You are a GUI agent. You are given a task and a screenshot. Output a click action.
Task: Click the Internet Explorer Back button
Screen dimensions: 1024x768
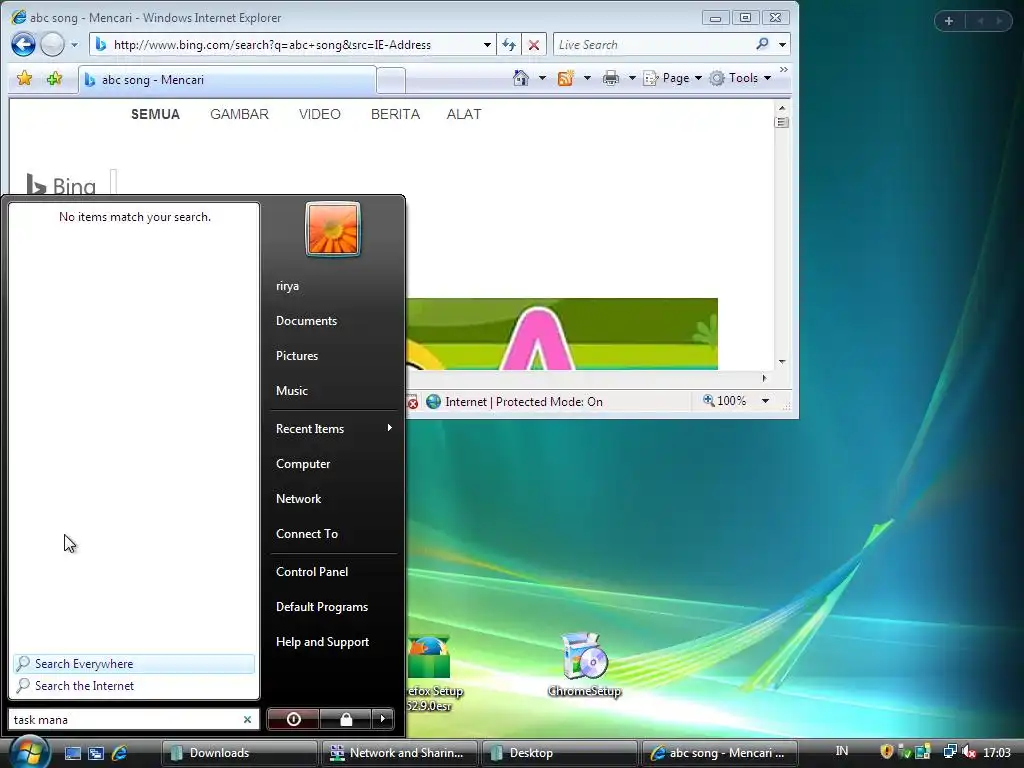click(23, 44)
